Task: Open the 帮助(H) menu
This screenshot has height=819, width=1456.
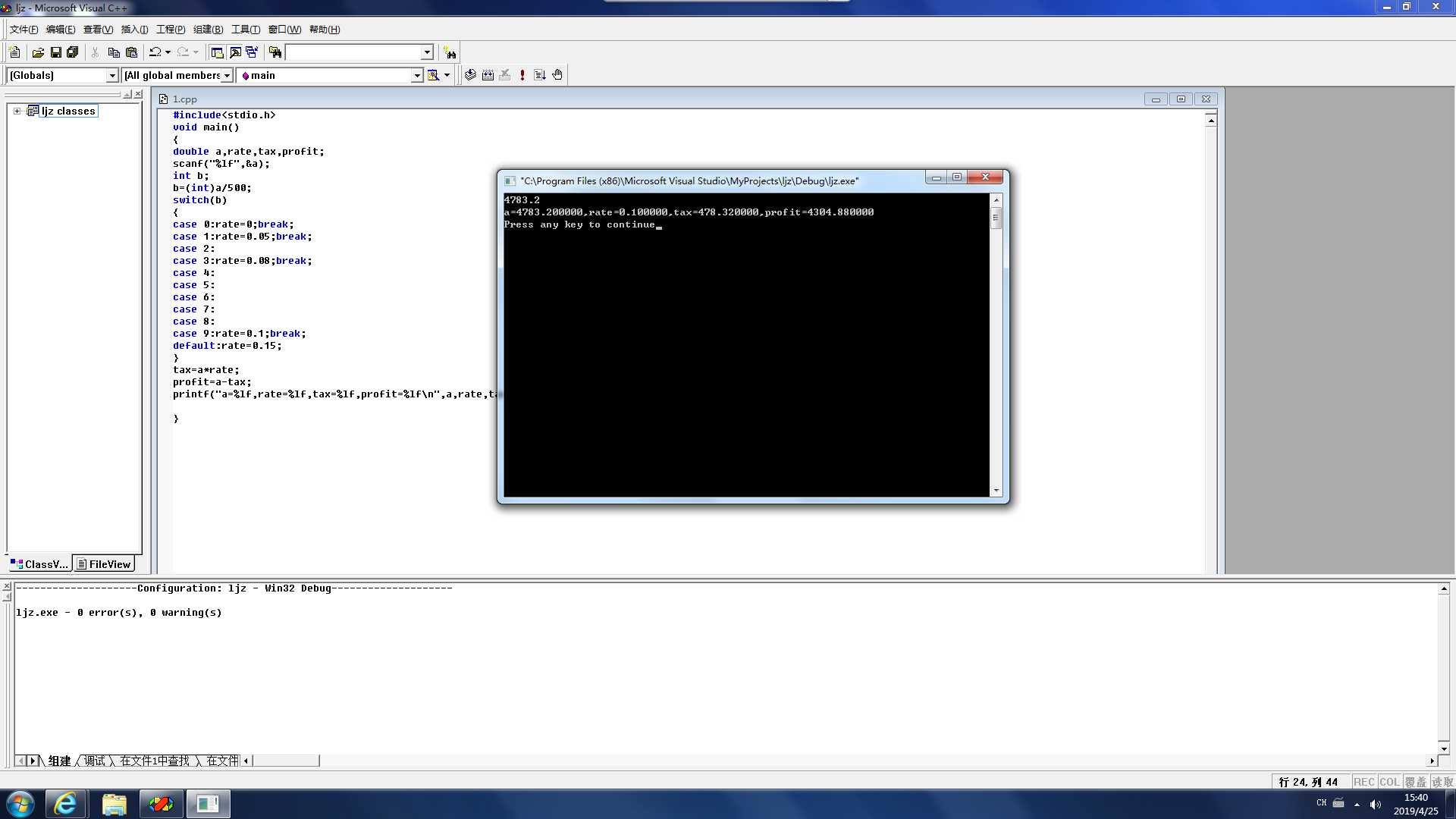Action: [x=325, y=30]
